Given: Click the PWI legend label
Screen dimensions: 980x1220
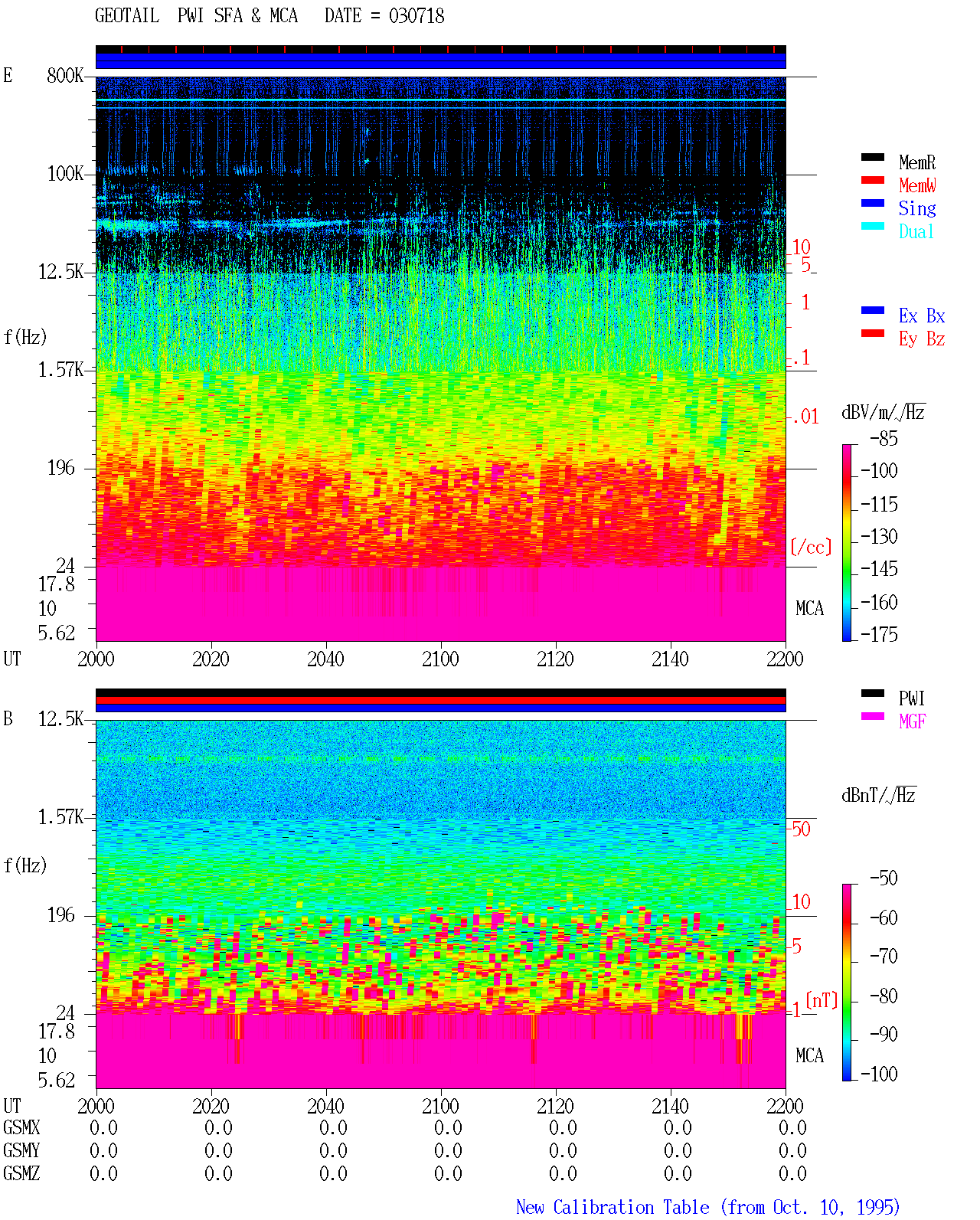Looking at the screenshot, I should [x=912, y=698].
